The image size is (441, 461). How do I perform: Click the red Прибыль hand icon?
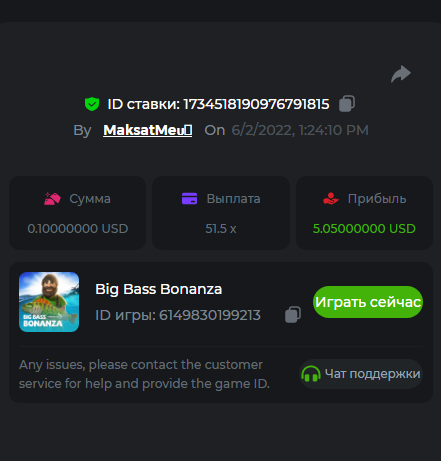coord(331,199)
